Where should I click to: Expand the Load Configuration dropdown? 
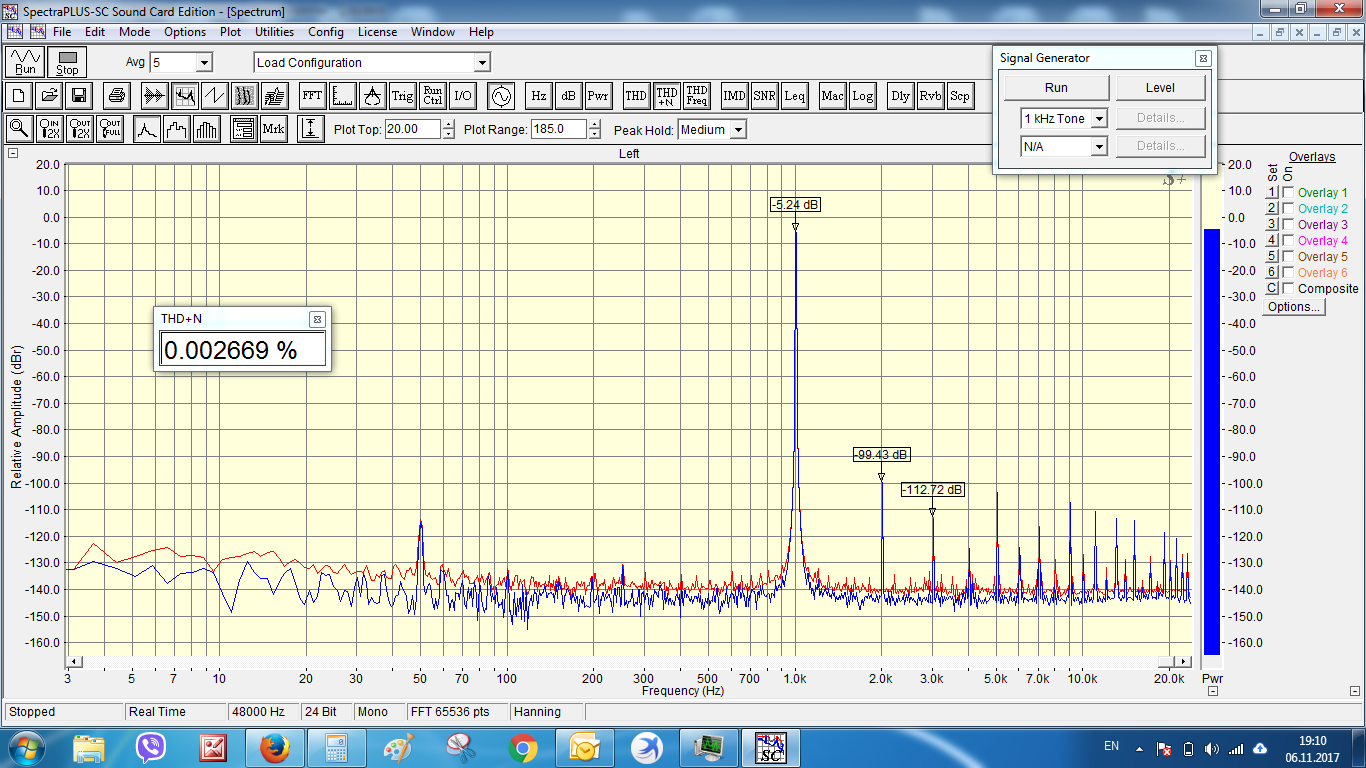click(x=481, y=63)
